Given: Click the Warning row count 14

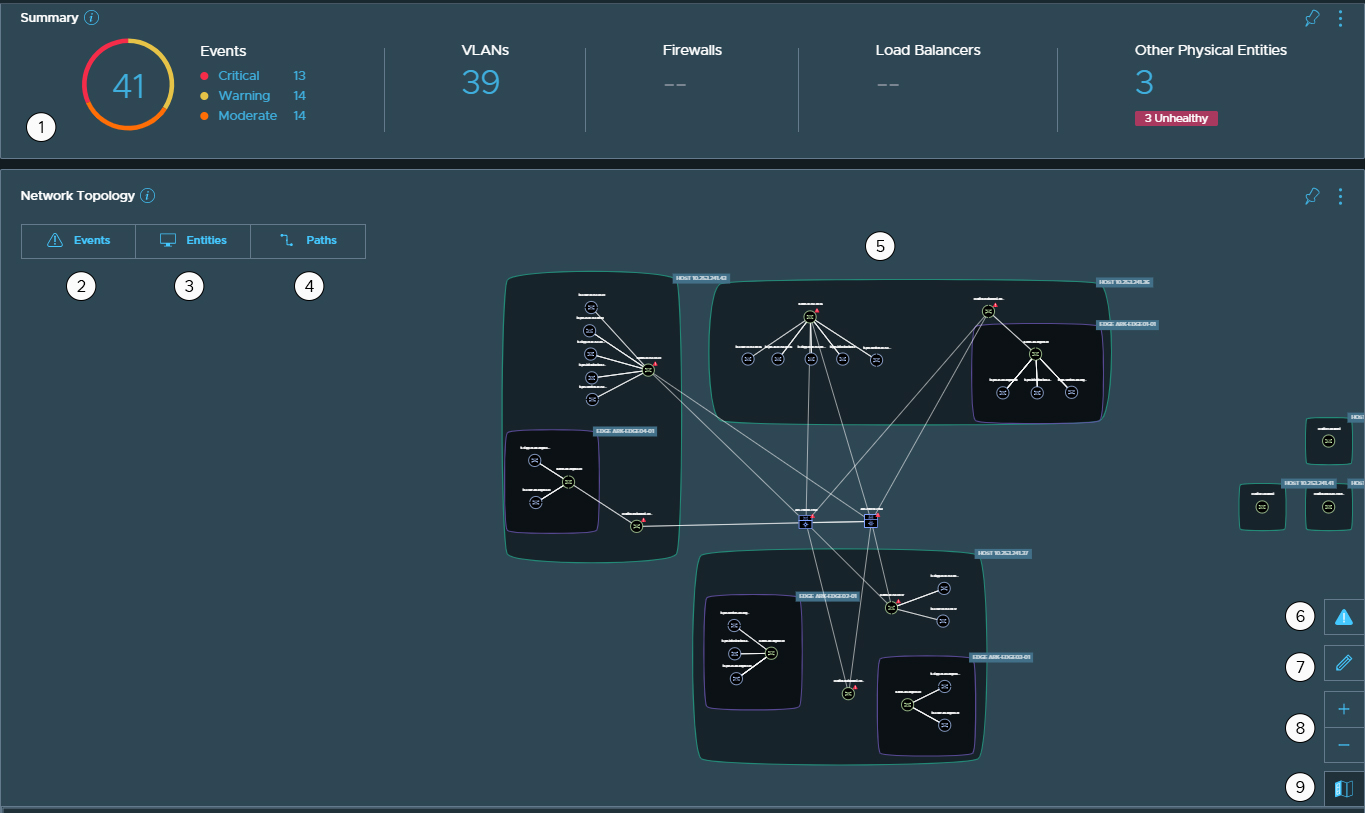Looking at the screenshot, I should point(299,96).
